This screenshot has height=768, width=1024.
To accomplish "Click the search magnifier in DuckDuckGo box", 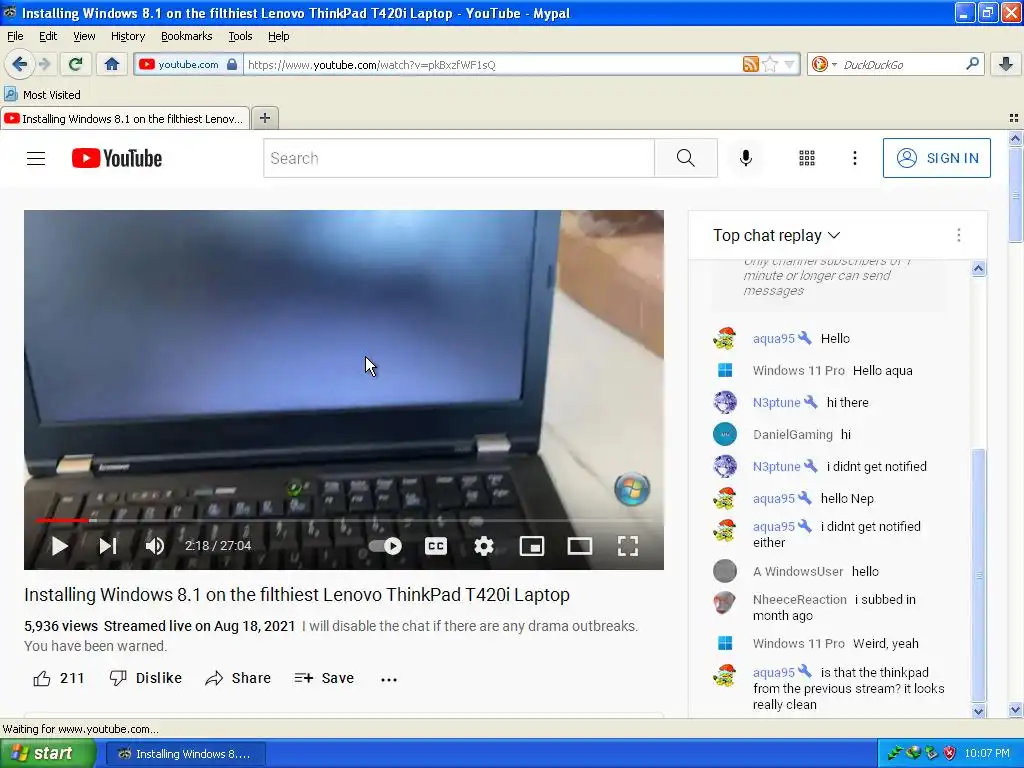I will [x=972, y=64].
